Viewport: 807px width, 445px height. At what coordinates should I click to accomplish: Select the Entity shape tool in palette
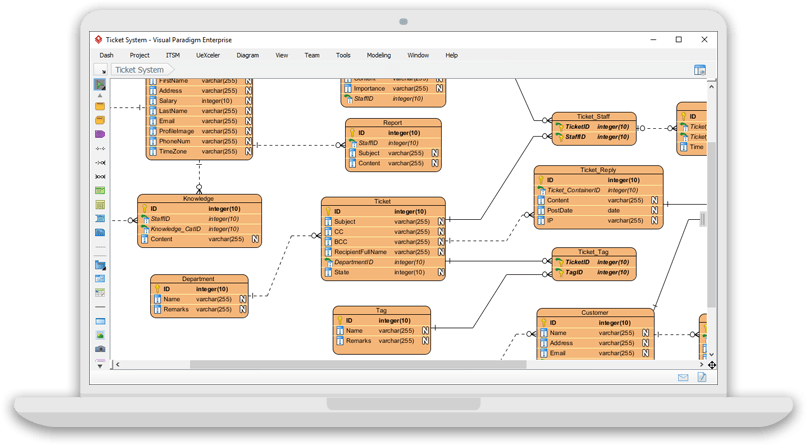tap(100, 106)
